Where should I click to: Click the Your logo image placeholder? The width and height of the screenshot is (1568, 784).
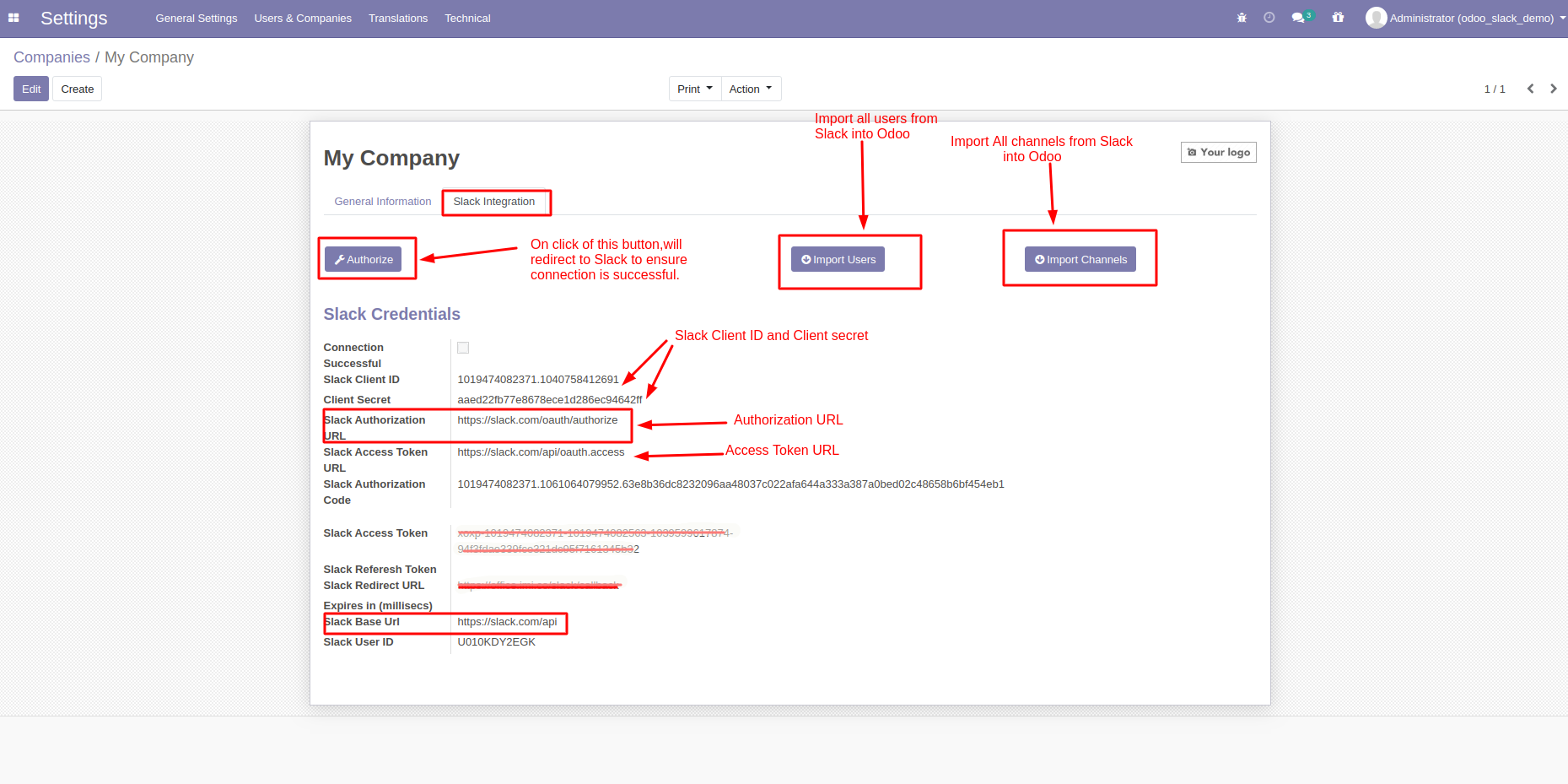[x=1219, y=152]
